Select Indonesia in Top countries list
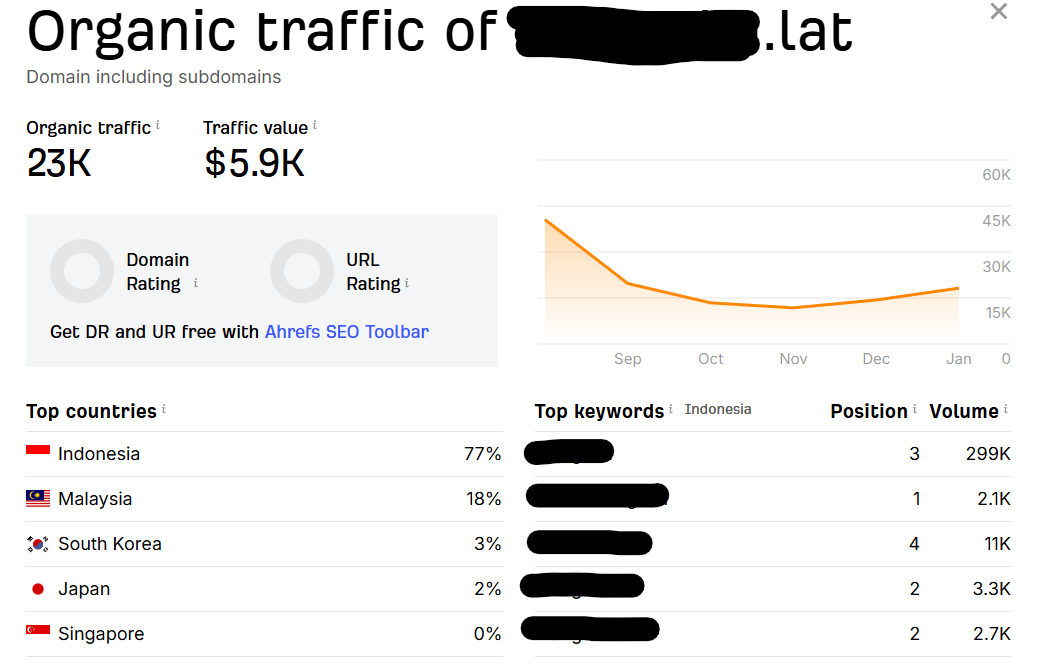The height and width of the screenshot is (672, 1039). 98,454
